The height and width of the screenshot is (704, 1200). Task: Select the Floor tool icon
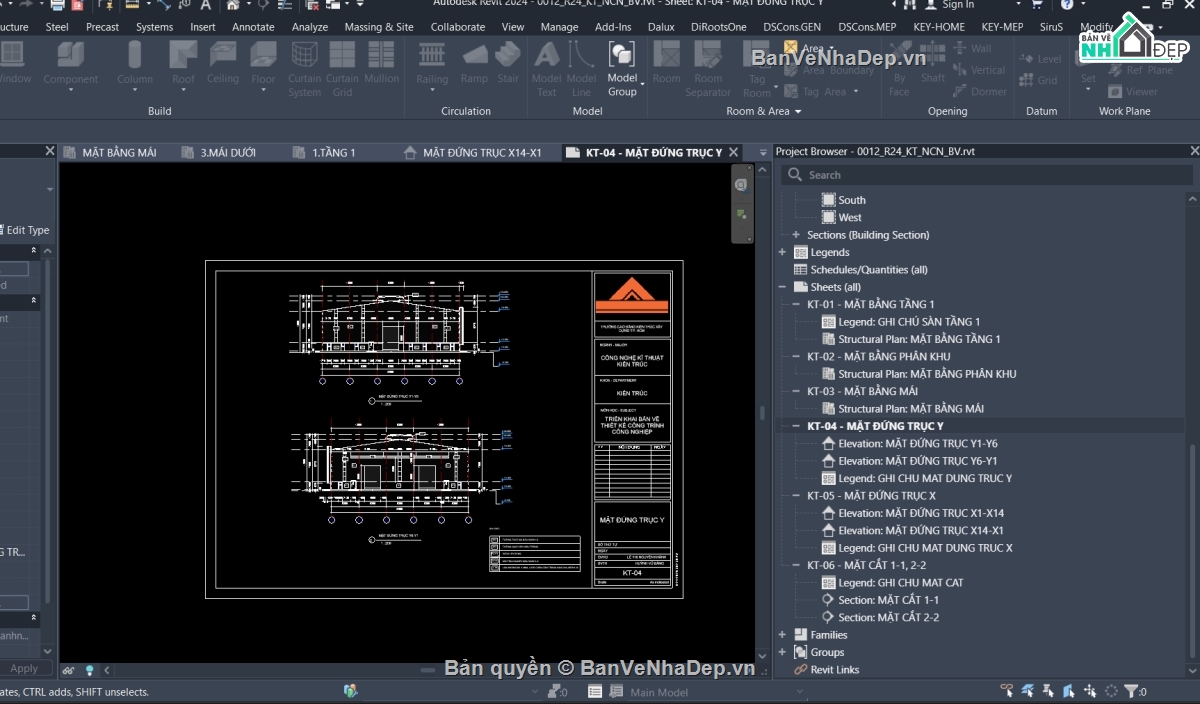tap(263, 54)
